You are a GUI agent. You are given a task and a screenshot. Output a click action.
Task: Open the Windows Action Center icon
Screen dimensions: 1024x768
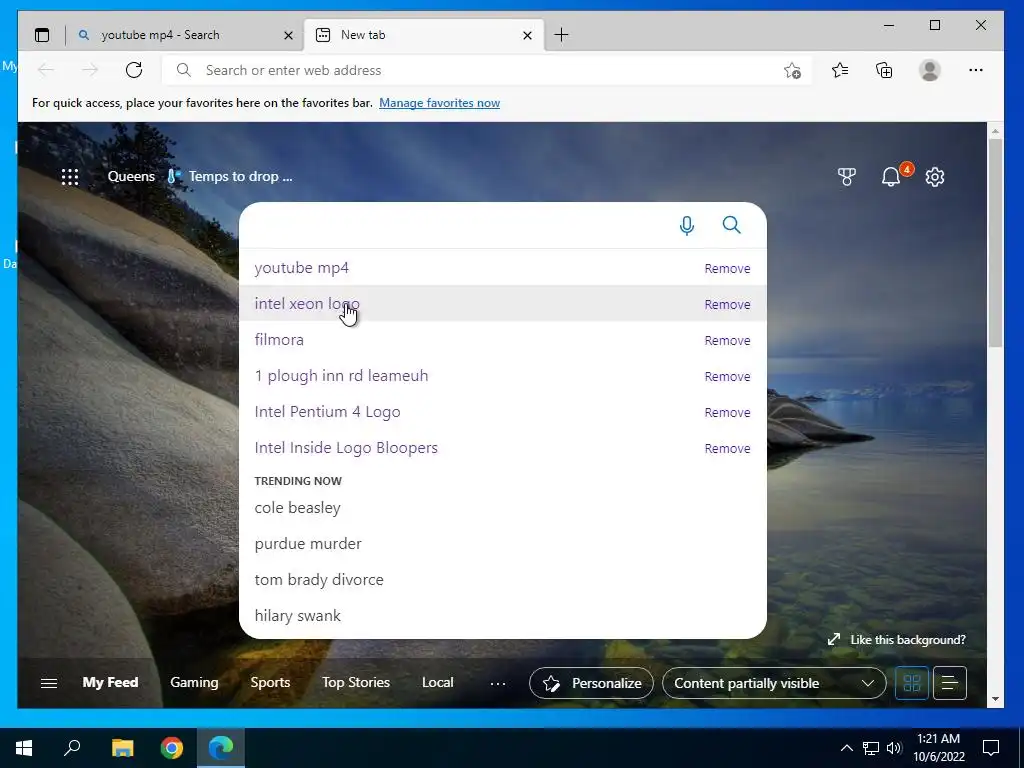pyautogui.click(x=991, y=748)
